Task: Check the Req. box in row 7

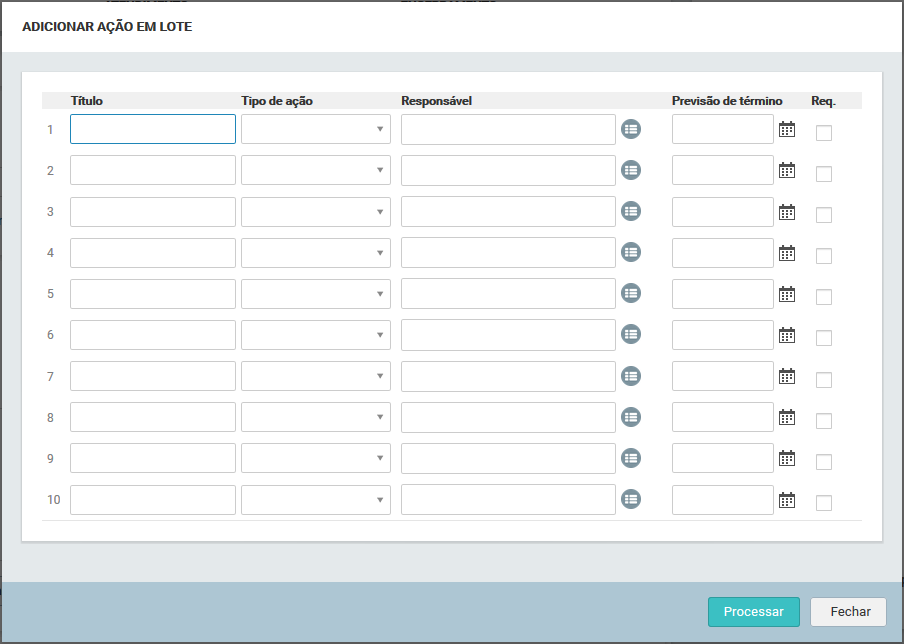Action: pos(824,380)
